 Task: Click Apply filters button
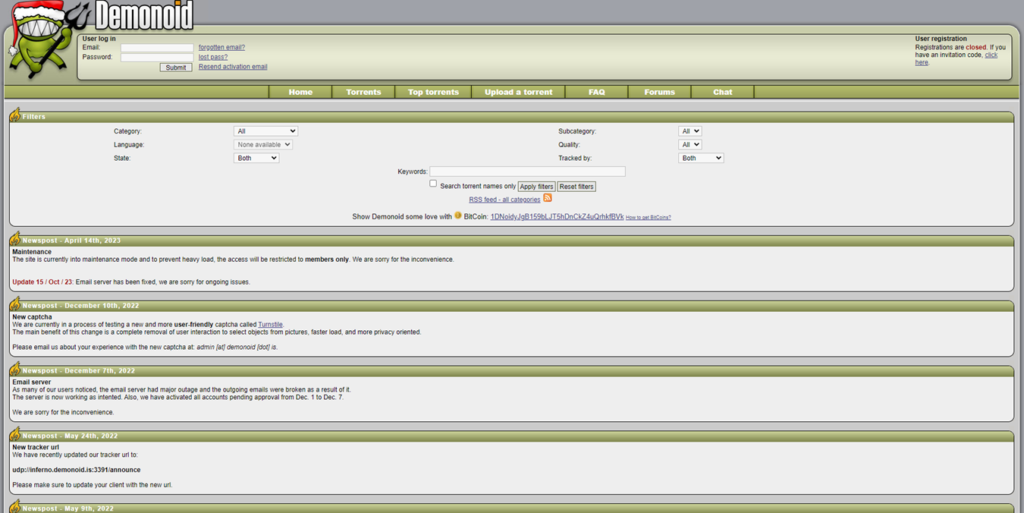[537, 187]
